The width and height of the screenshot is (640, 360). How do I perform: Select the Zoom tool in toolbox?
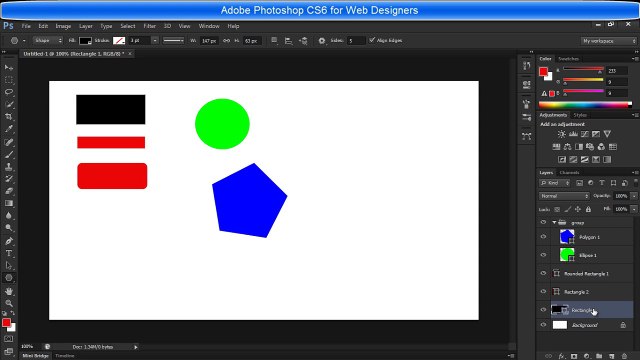[9, 303]
